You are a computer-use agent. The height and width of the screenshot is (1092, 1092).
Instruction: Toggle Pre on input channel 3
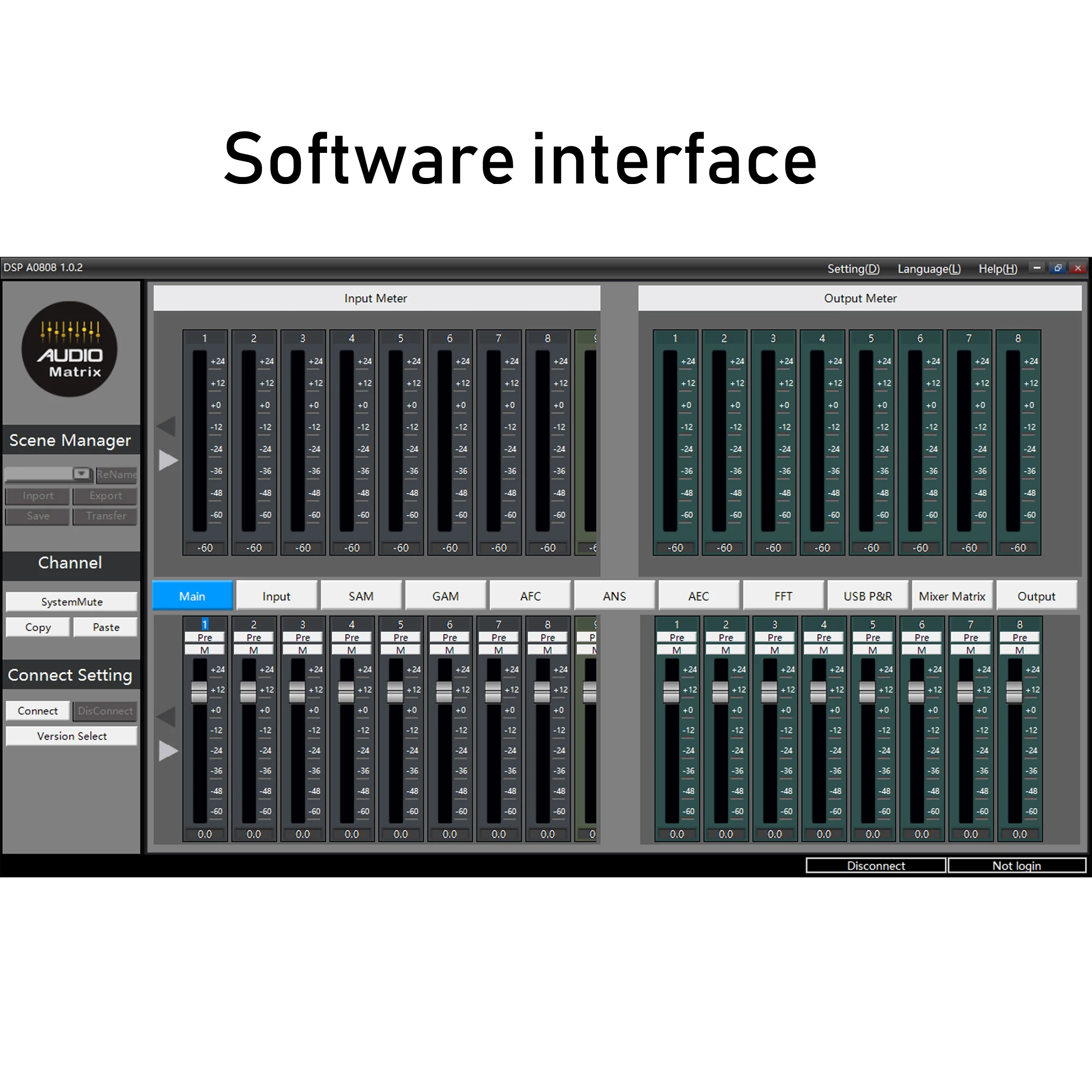click(x=302, y=638)
